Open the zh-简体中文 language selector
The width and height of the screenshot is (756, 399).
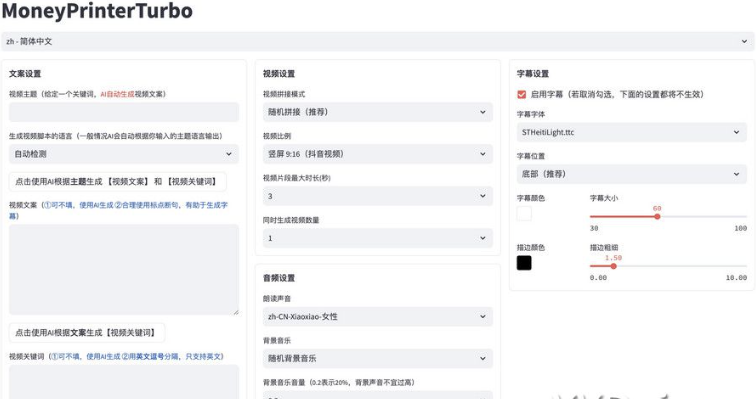(x=378, y=41)
